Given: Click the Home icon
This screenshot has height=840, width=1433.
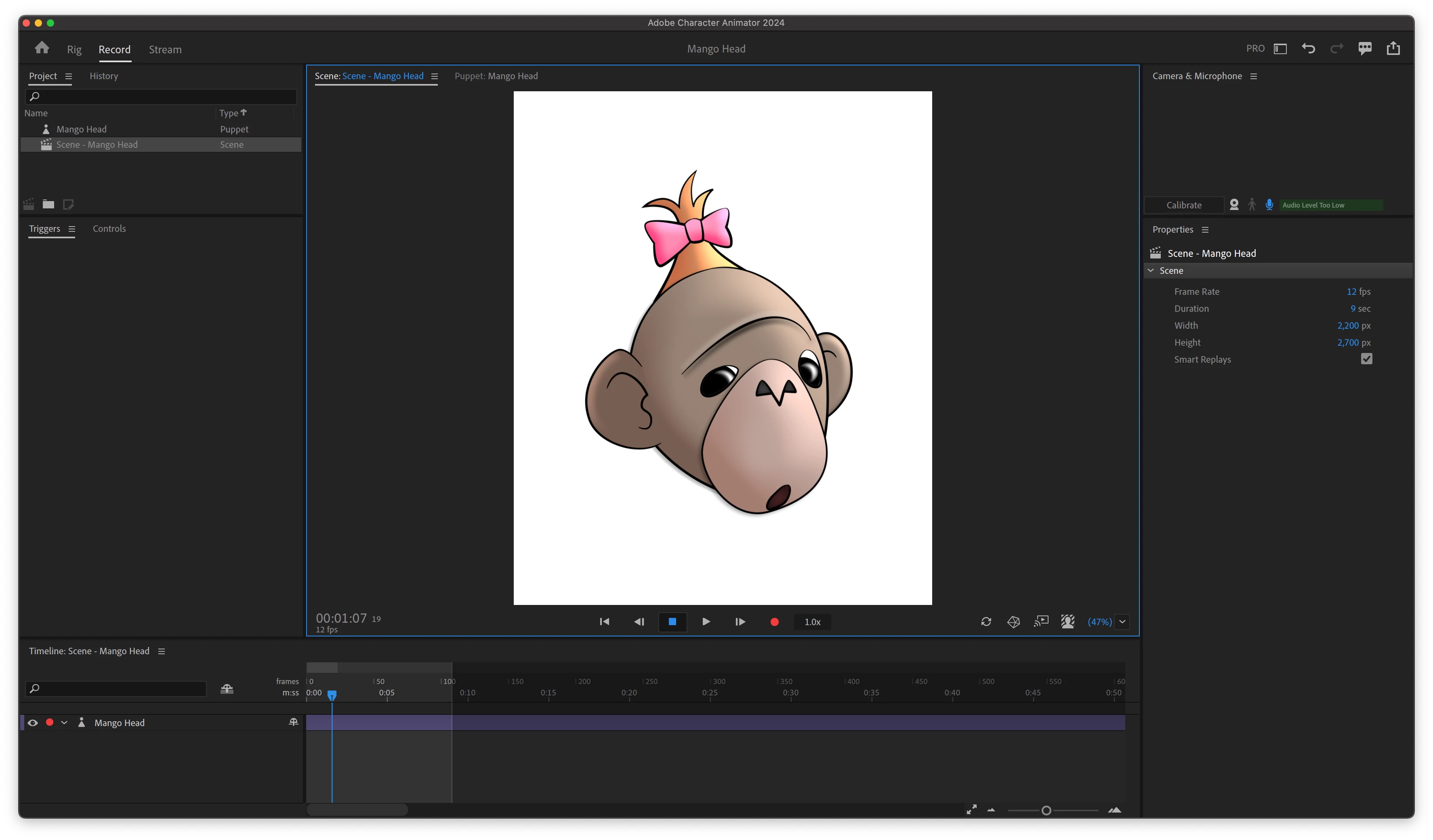Looking at the screenshot, I should (x=42, y=48).
